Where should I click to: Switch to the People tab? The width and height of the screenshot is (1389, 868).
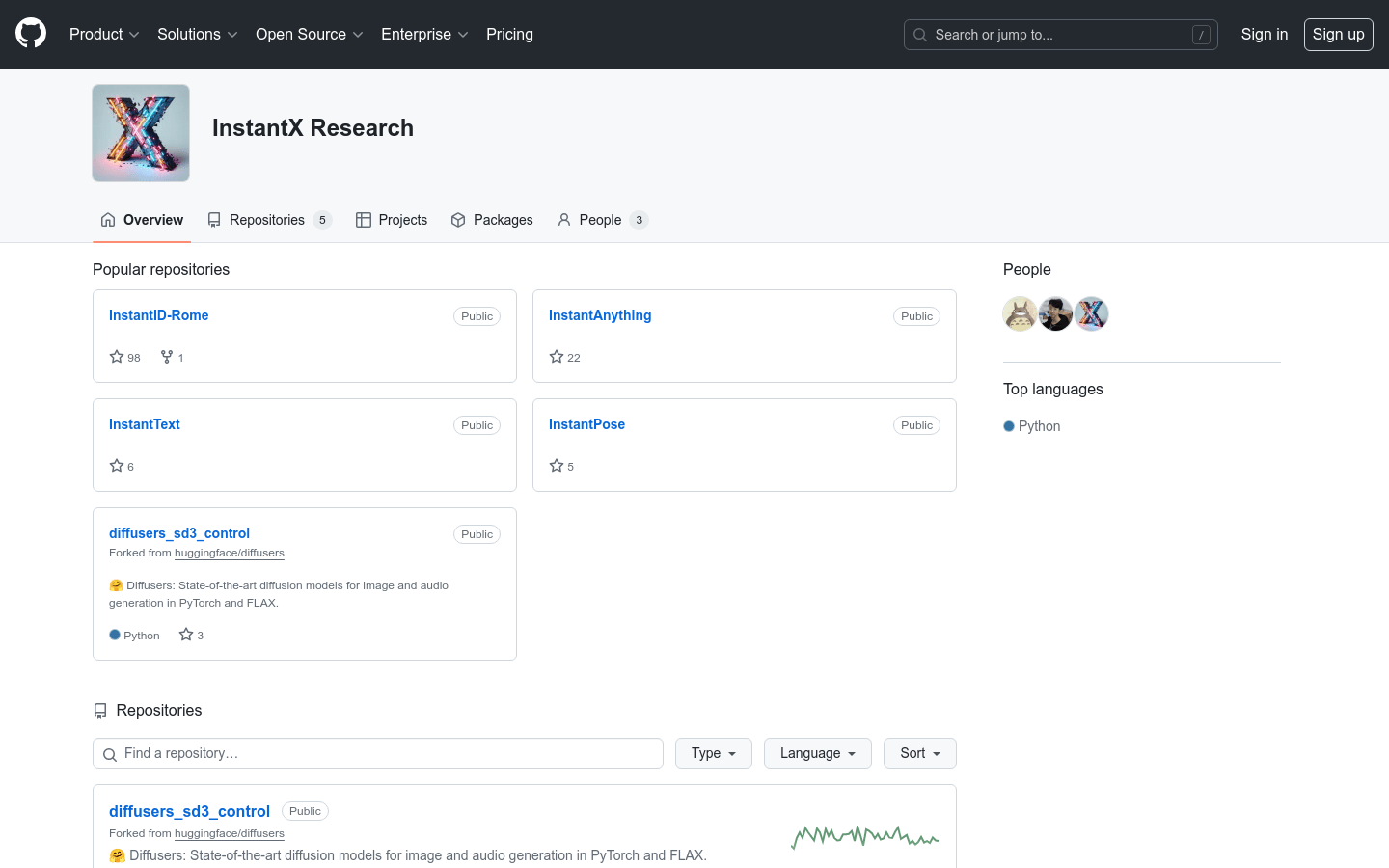tap(603, 220)
